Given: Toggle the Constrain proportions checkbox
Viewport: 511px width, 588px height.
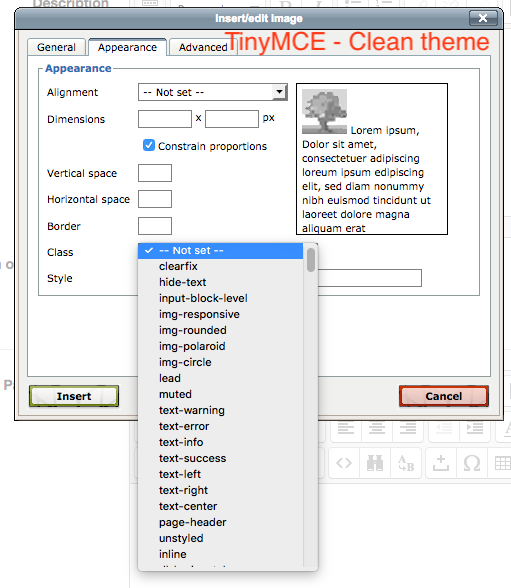Looking at the screenshot, I should [149, 146].
